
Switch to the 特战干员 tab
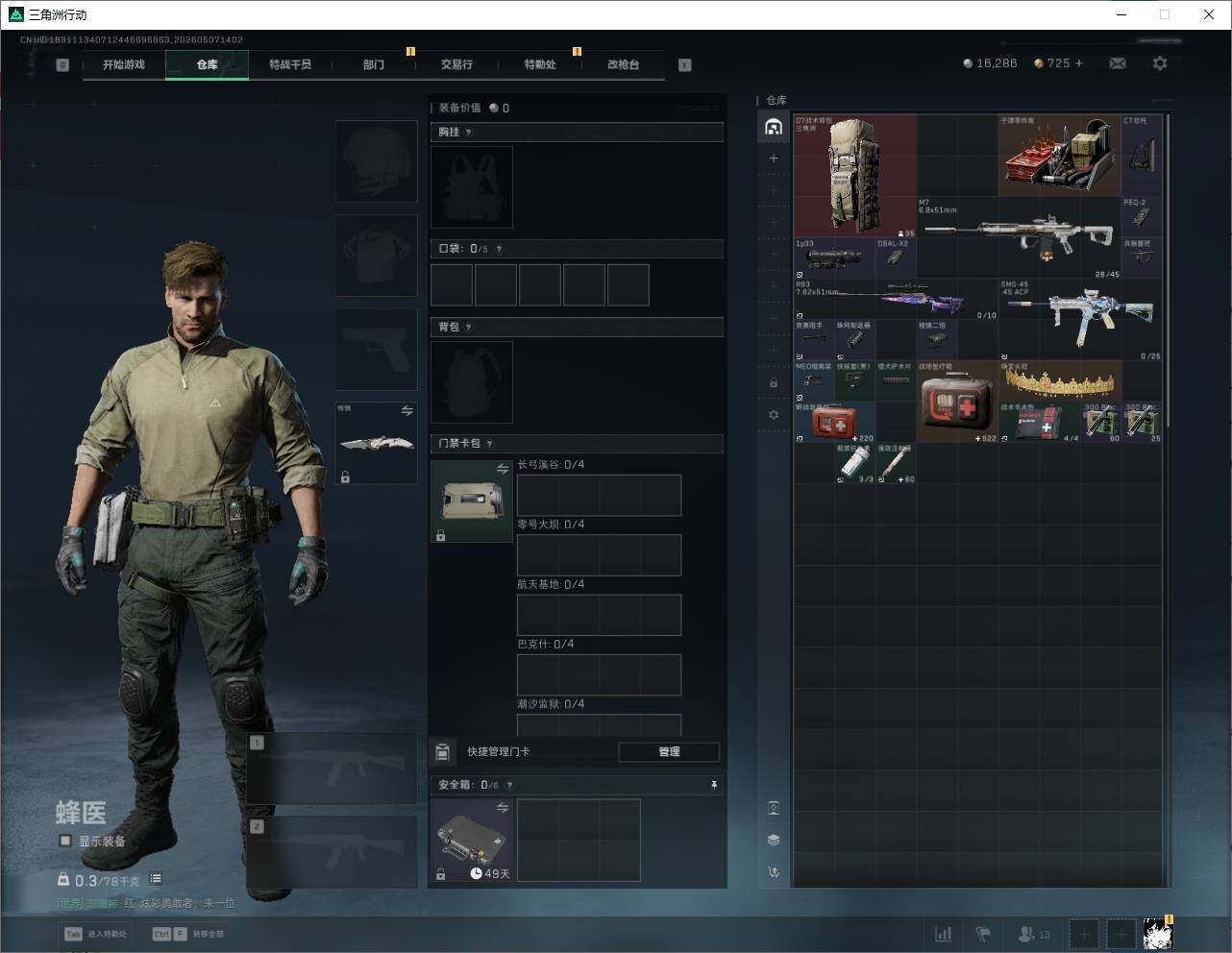(x=290, y=64)
